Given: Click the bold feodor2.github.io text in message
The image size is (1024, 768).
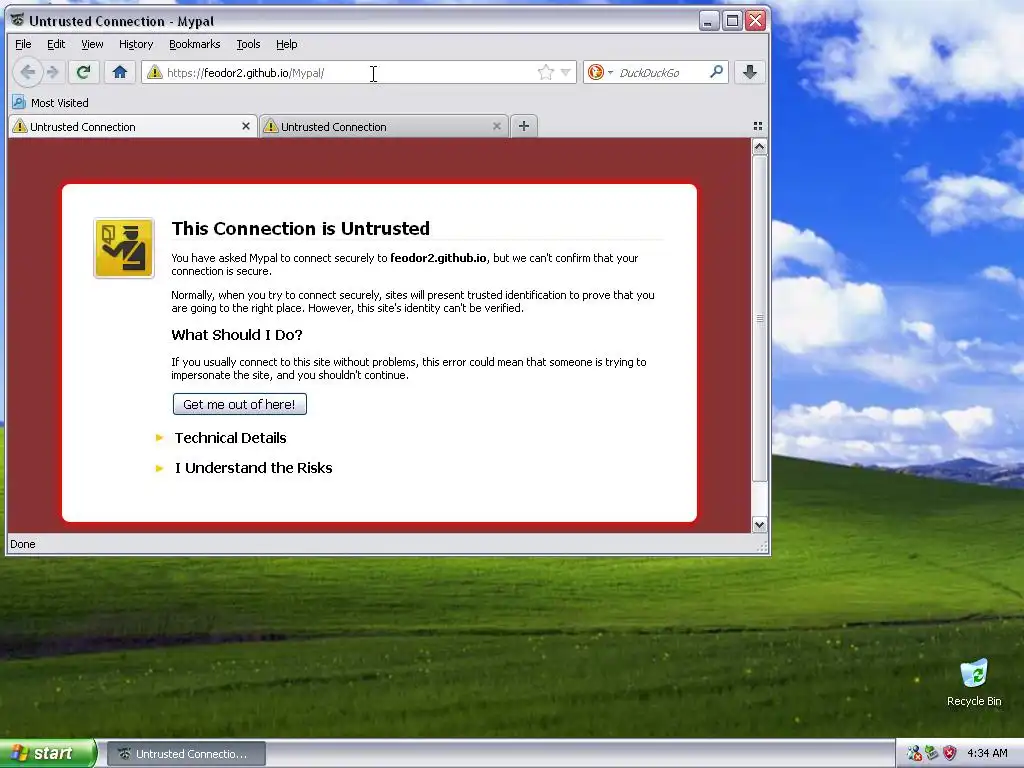Looking at the screenshot, I should pyautogui.click(x=438, y=258).
